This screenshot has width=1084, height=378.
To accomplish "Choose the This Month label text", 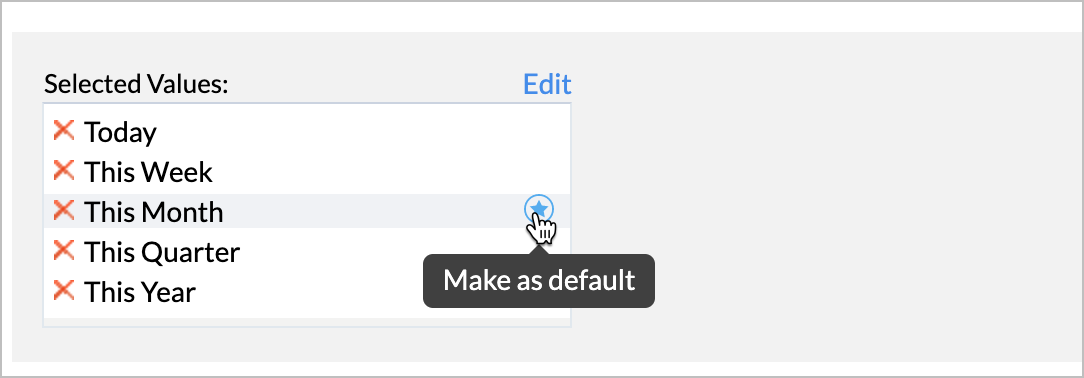I will click(153, 212).
